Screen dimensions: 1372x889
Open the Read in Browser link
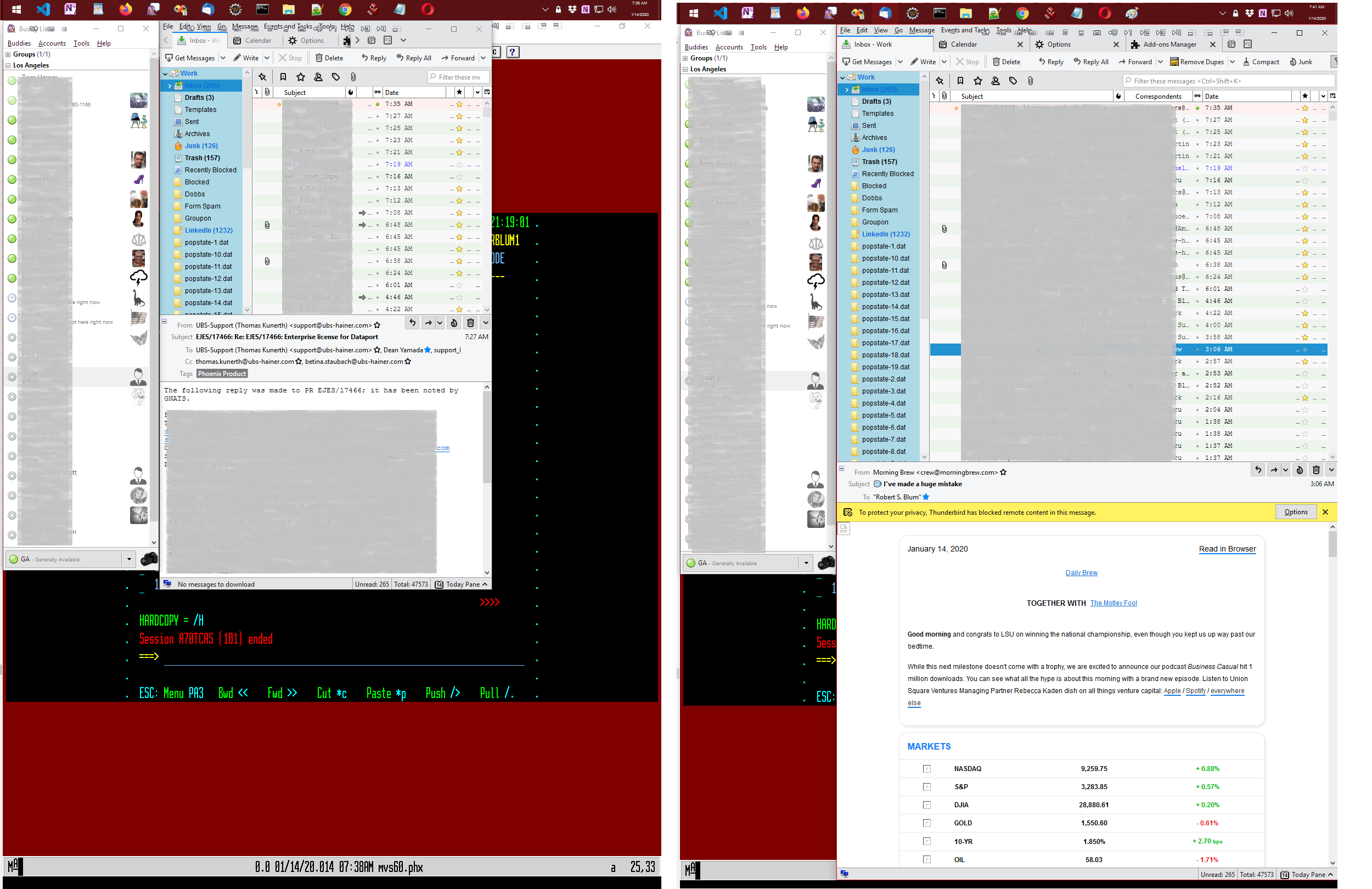[1227, 549]
